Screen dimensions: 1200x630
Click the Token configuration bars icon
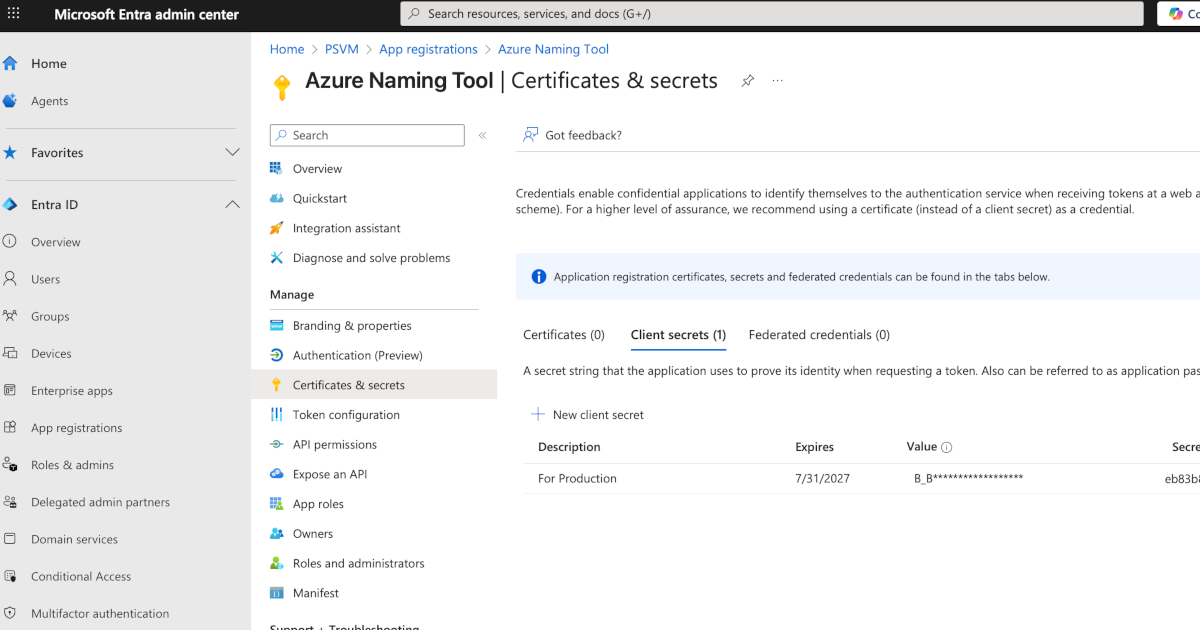[277, 414]
